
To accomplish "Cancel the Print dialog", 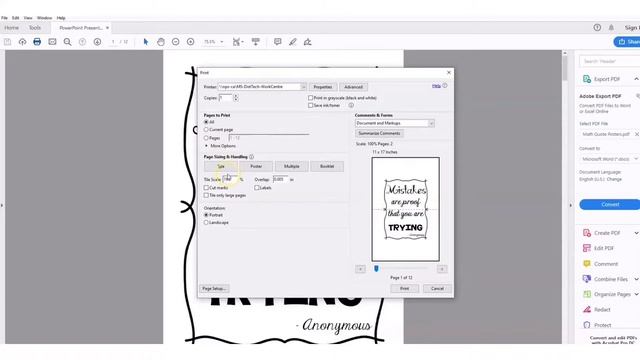I will (x=437, y=289).
